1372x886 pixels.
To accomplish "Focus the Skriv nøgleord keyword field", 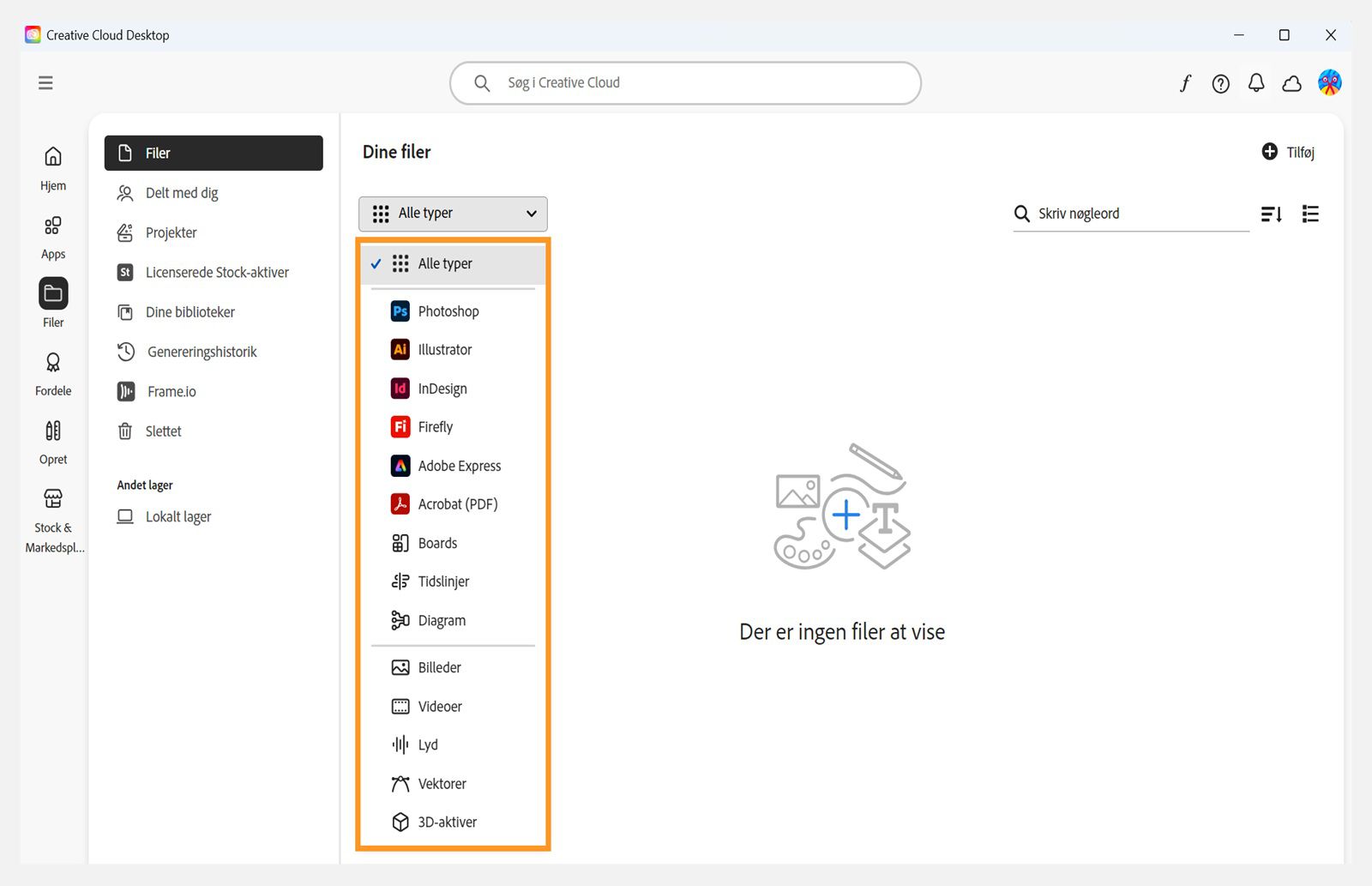I will point(1140,214).
